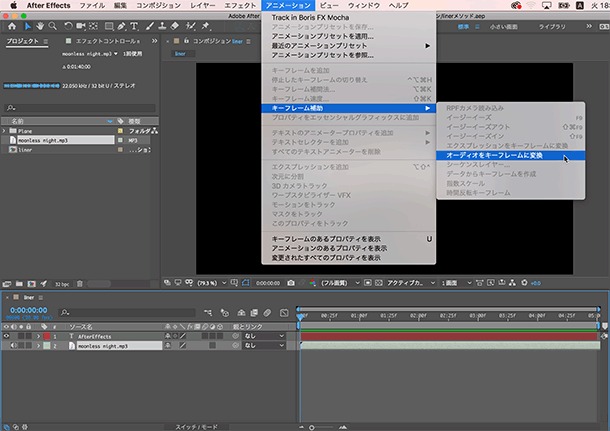
Task: Select the Zoom magnifier tool
Action: (x=53, y=26)
